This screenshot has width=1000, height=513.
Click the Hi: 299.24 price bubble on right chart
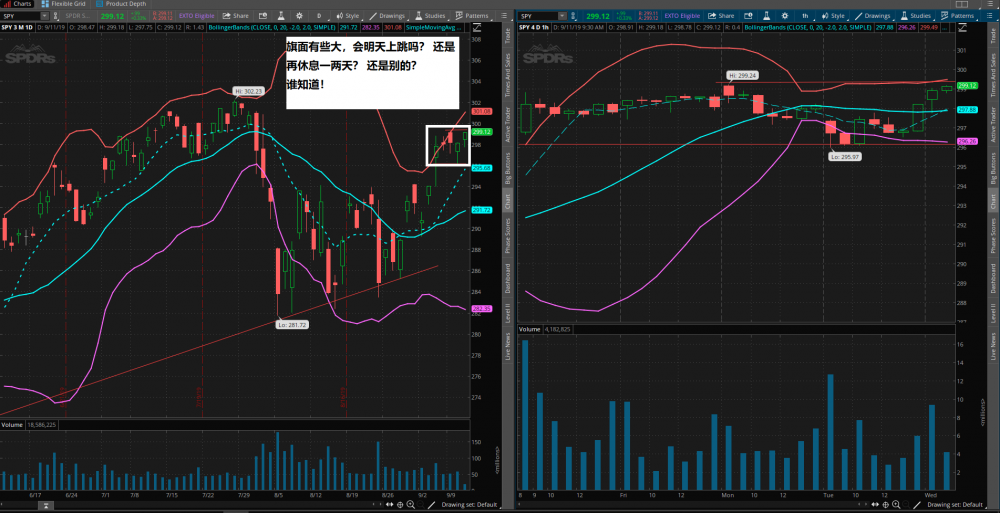pos(742,75)
